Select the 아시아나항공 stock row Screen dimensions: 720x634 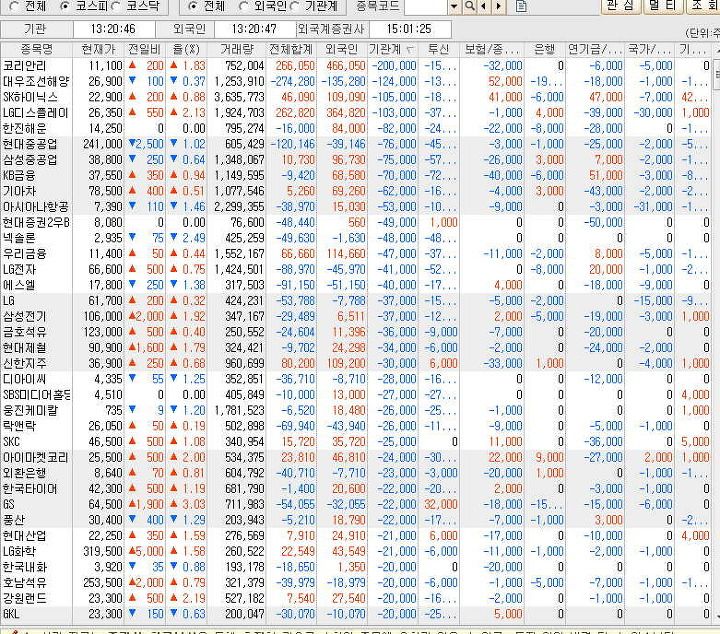pos(356,207)
